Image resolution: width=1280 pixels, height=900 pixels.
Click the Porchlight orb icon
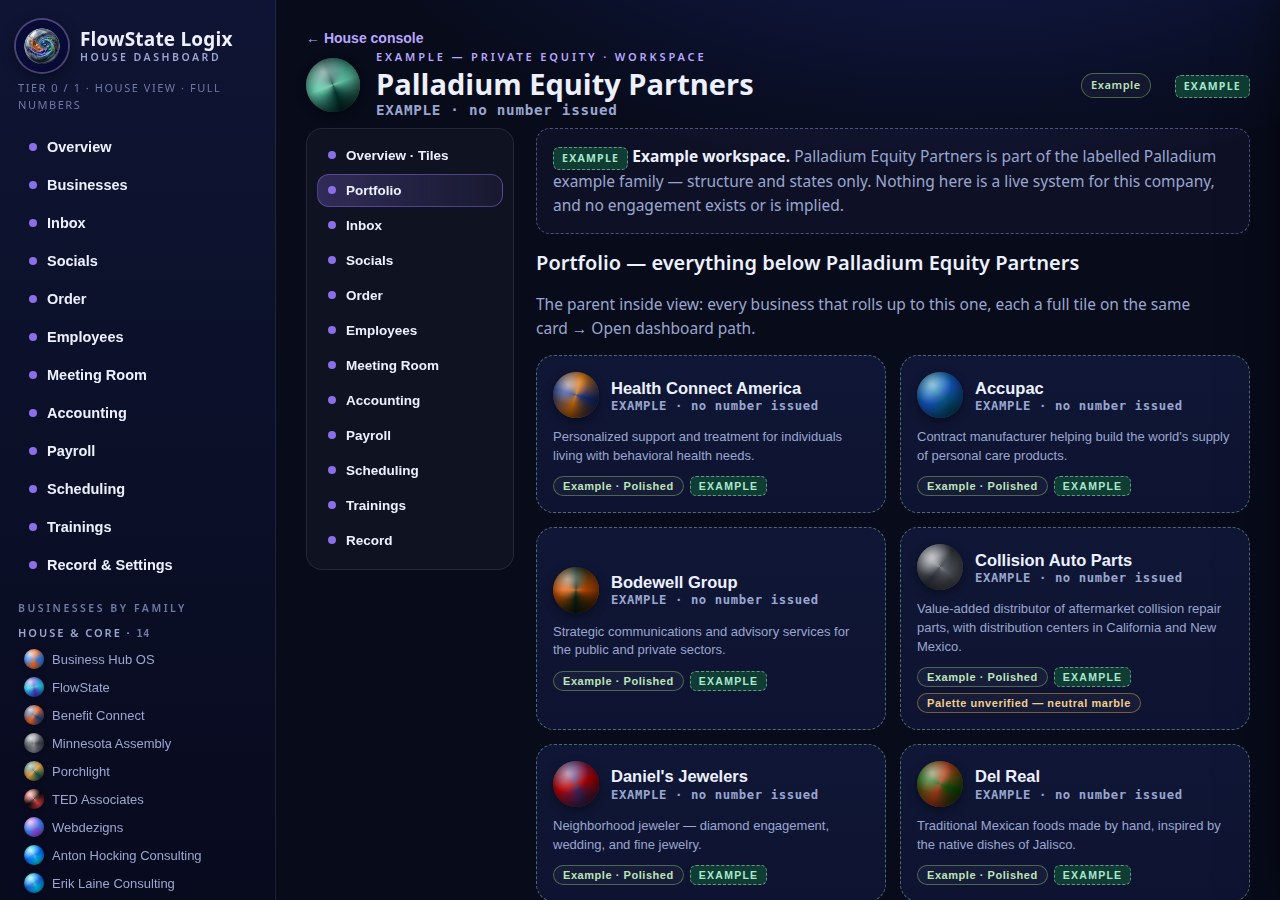tap(34, 771)
